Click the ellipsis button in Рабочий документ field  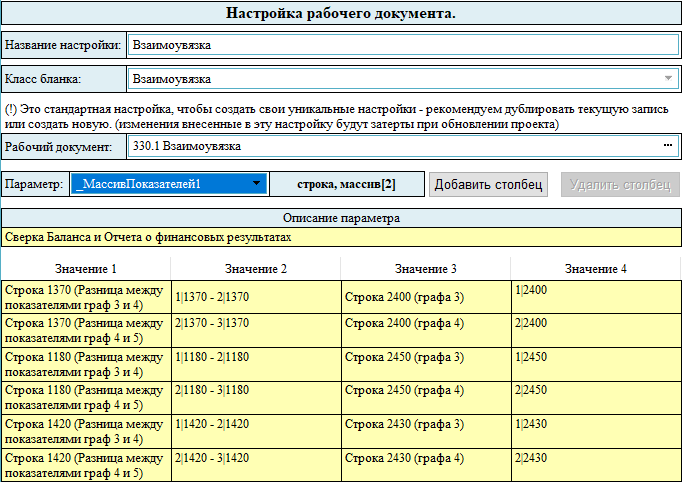tap(667, 146)
